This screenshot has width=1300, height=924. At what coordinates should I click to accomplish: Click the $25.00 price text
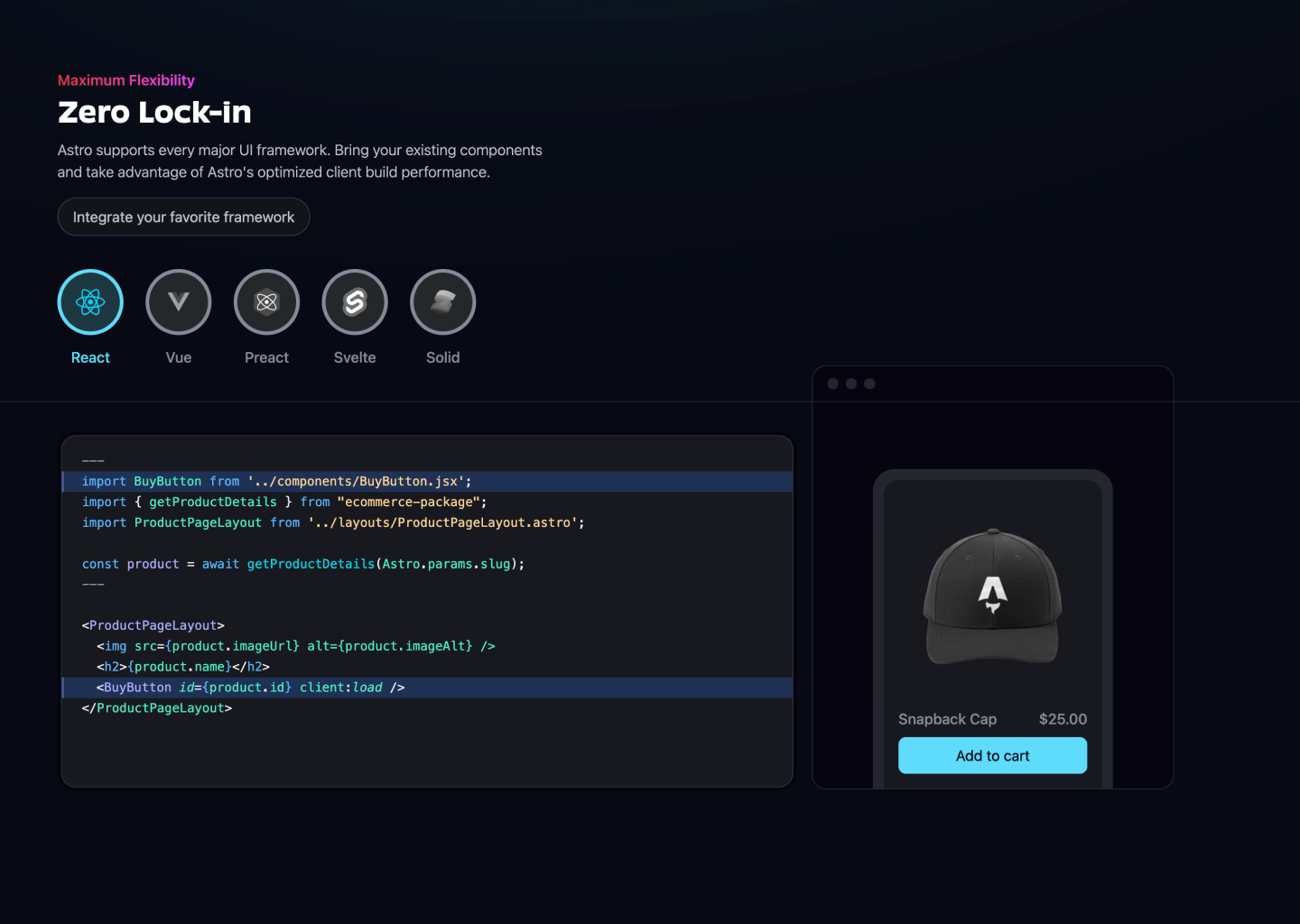pyautogui.click(x=1063, y=719)
